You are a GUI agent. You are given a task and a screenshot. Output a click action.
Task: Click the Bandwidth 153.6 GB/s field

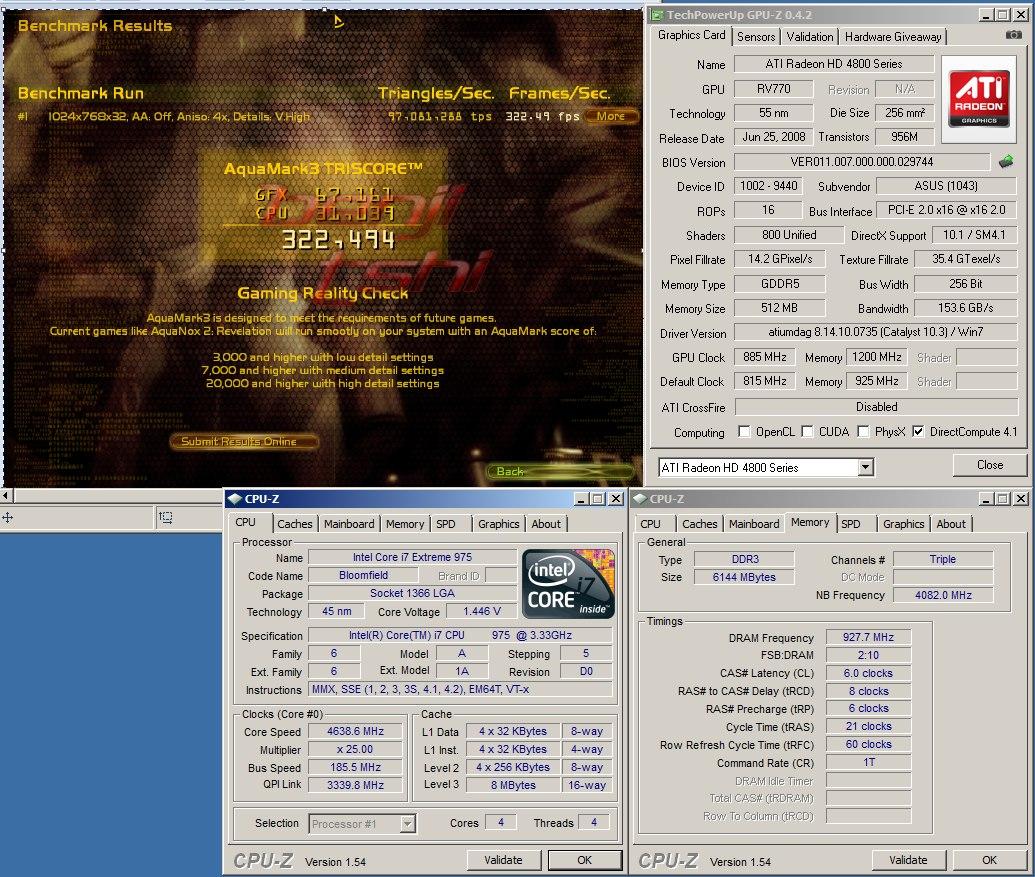pos(965,308)
